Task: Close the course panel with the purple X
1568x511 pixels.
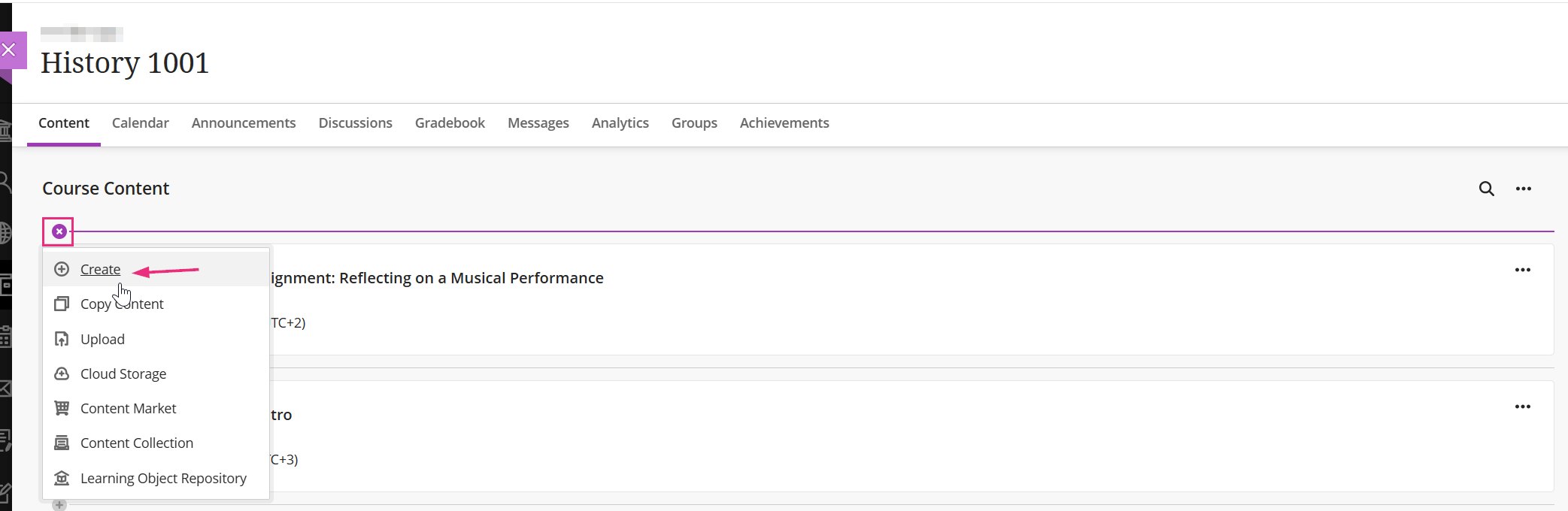Action: (x=9, y=50)
